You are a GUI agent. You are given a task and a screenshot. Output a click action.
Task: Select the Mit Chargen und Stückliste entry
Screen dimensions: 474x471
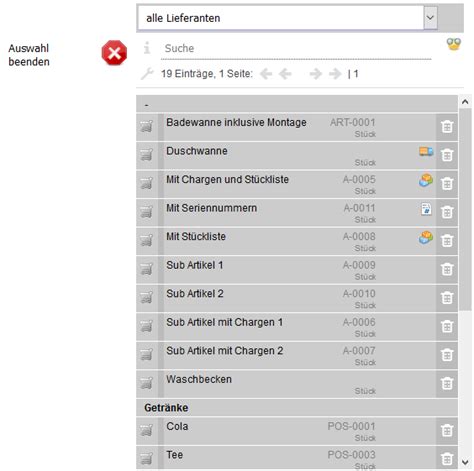(297, 184)
